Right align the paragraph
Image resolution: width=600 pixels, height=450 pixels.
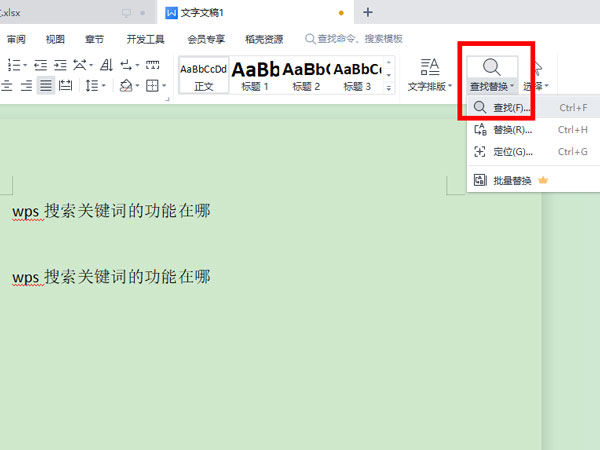(26, 85)
